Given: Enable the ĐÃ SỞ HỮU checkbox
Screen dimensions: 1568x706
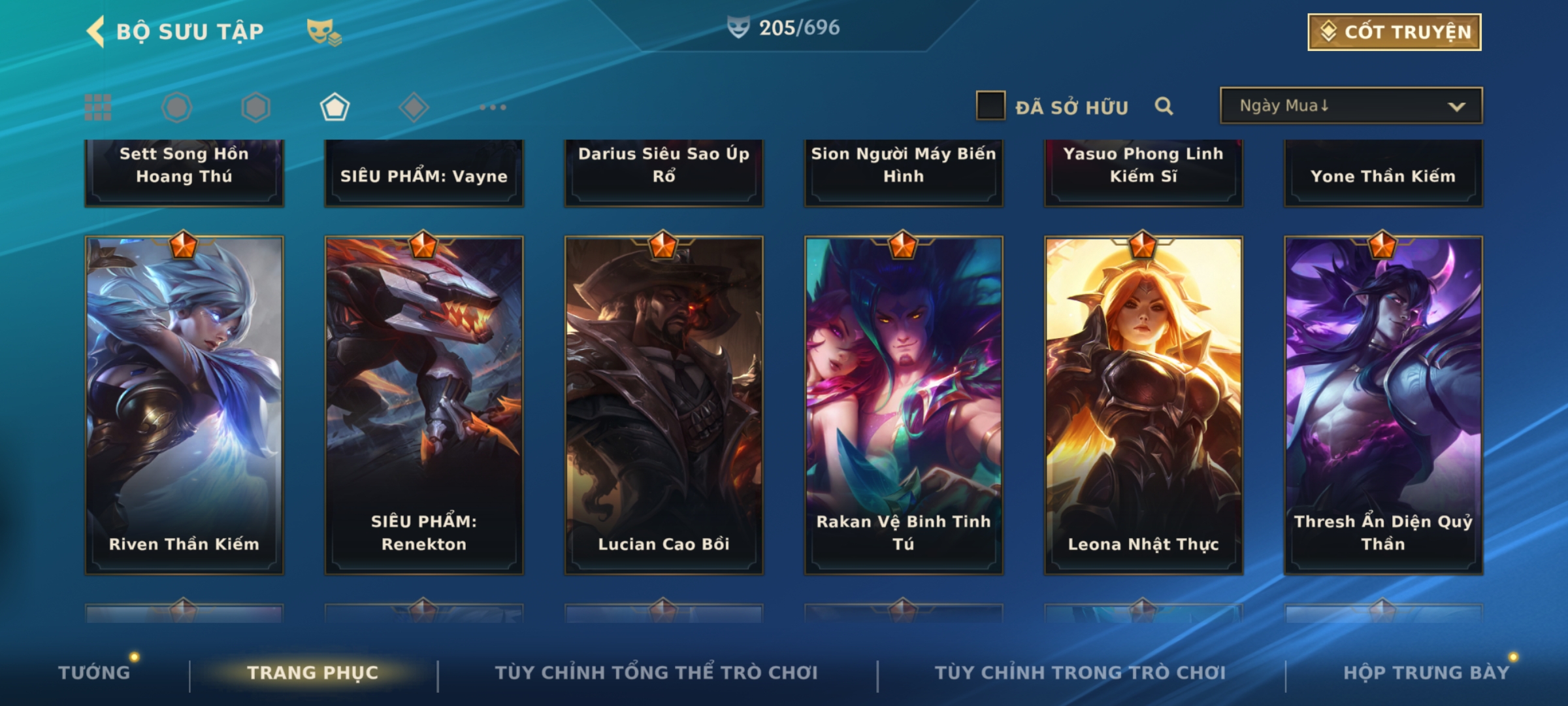Looking at the screenshot, I should click(990, 106).
